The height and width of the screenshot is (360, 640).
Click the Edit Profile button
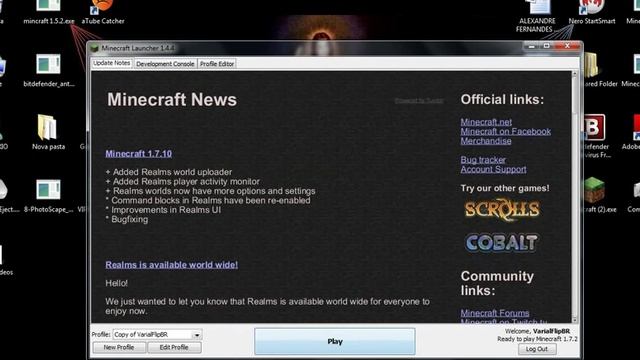174,347
